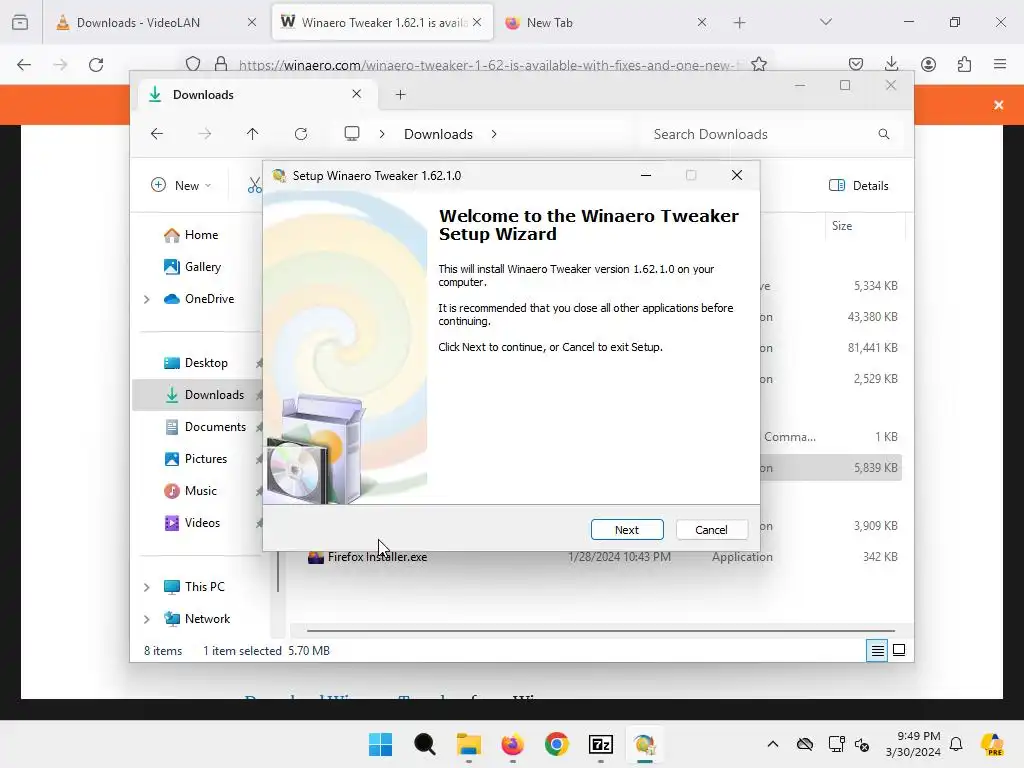This screenshot has width=1024, height=768.
Task: Show hidden system tray icons
Action: (x=773, y=744)
